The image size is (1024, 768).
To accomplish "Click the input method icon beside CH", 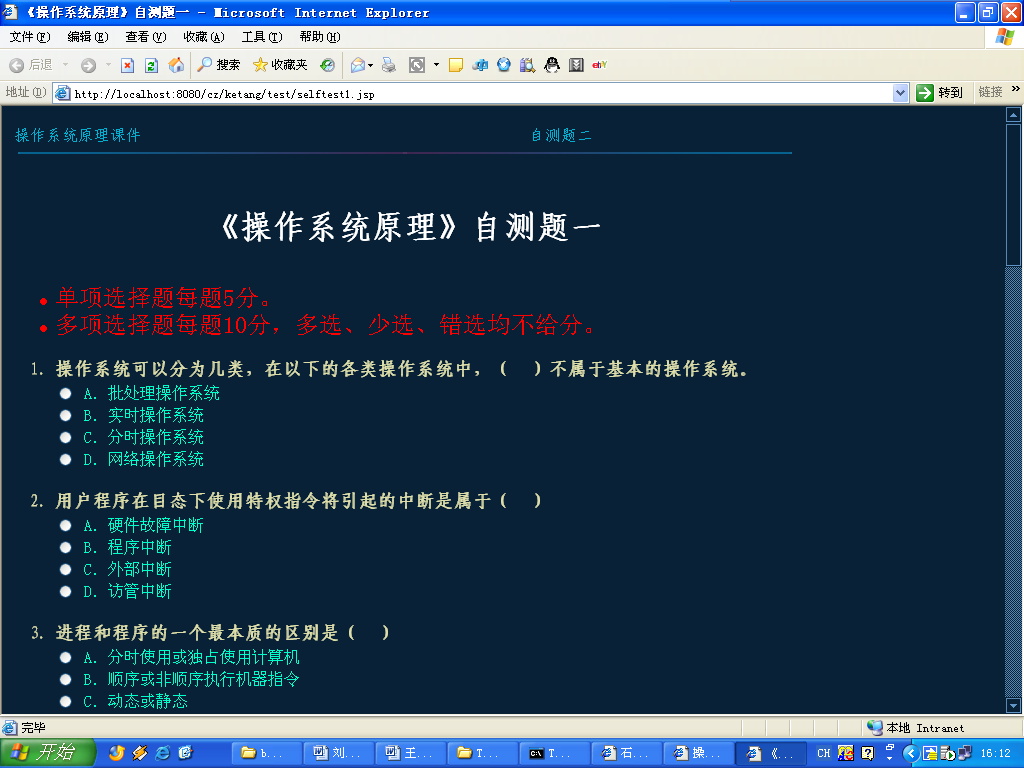I will click(845, 753).
